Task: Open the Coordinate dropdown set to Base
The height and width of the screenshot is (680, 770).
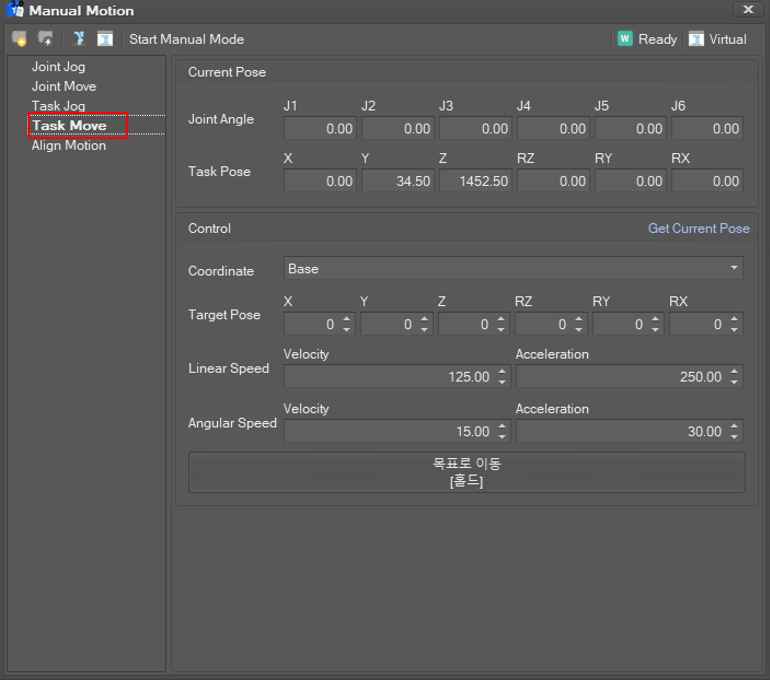Action: point(513,268)
